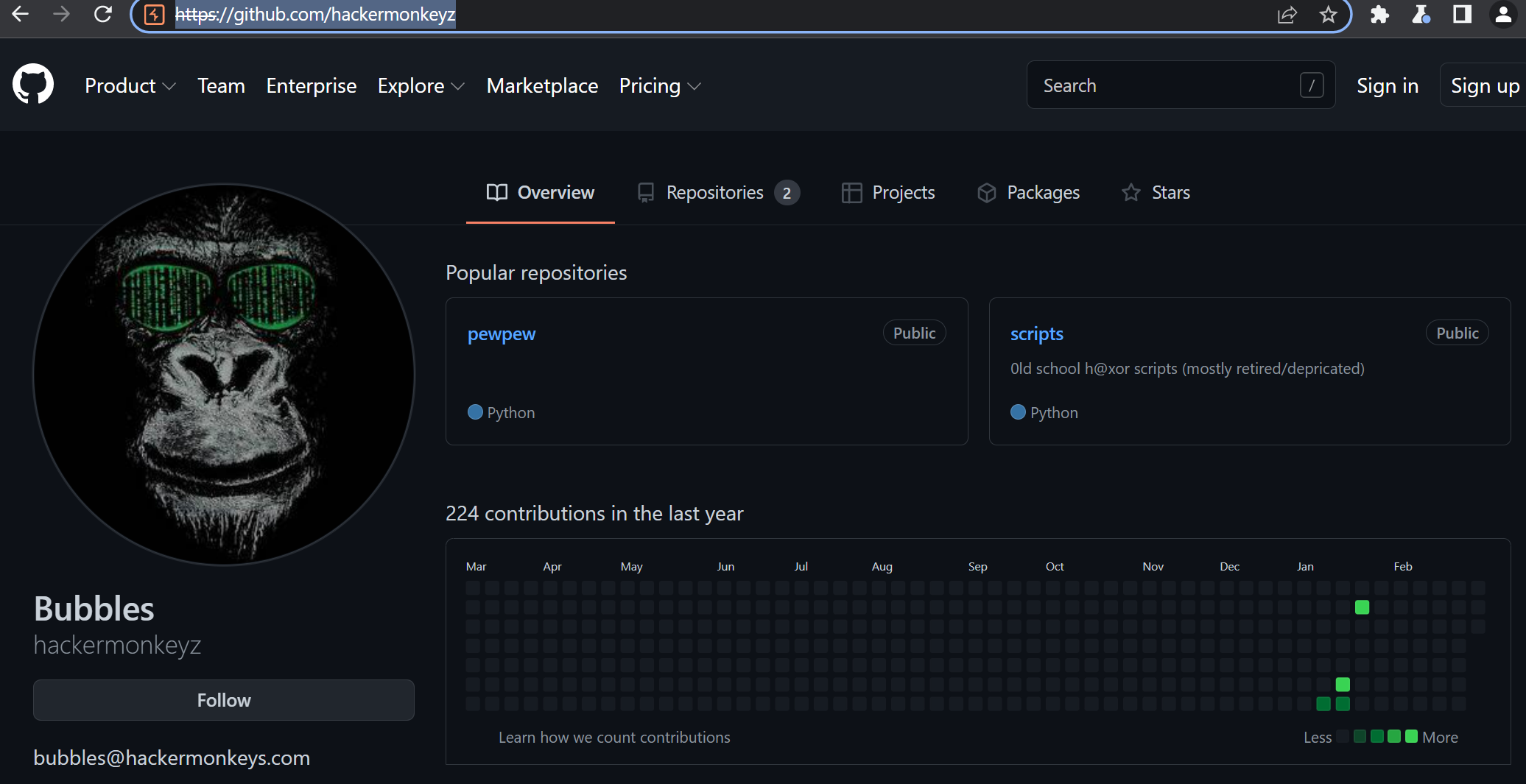Open the browser profile avatar icon
1526x784 pixels.
coord(1503,15)
